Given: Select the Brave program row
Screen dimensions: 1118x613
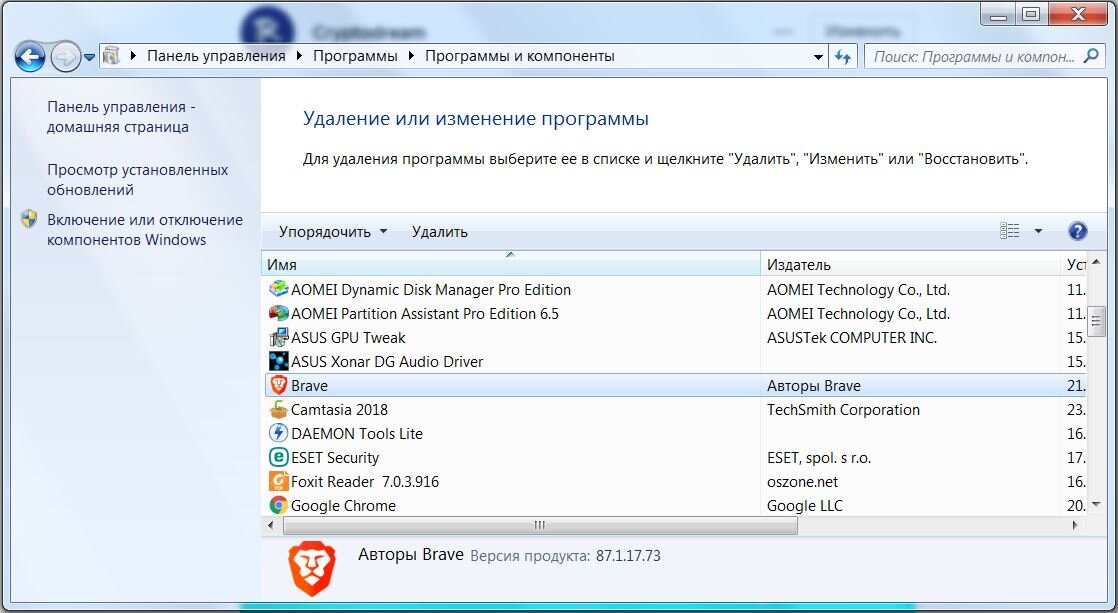Looking at the screenshot, I should pos(675,386).
